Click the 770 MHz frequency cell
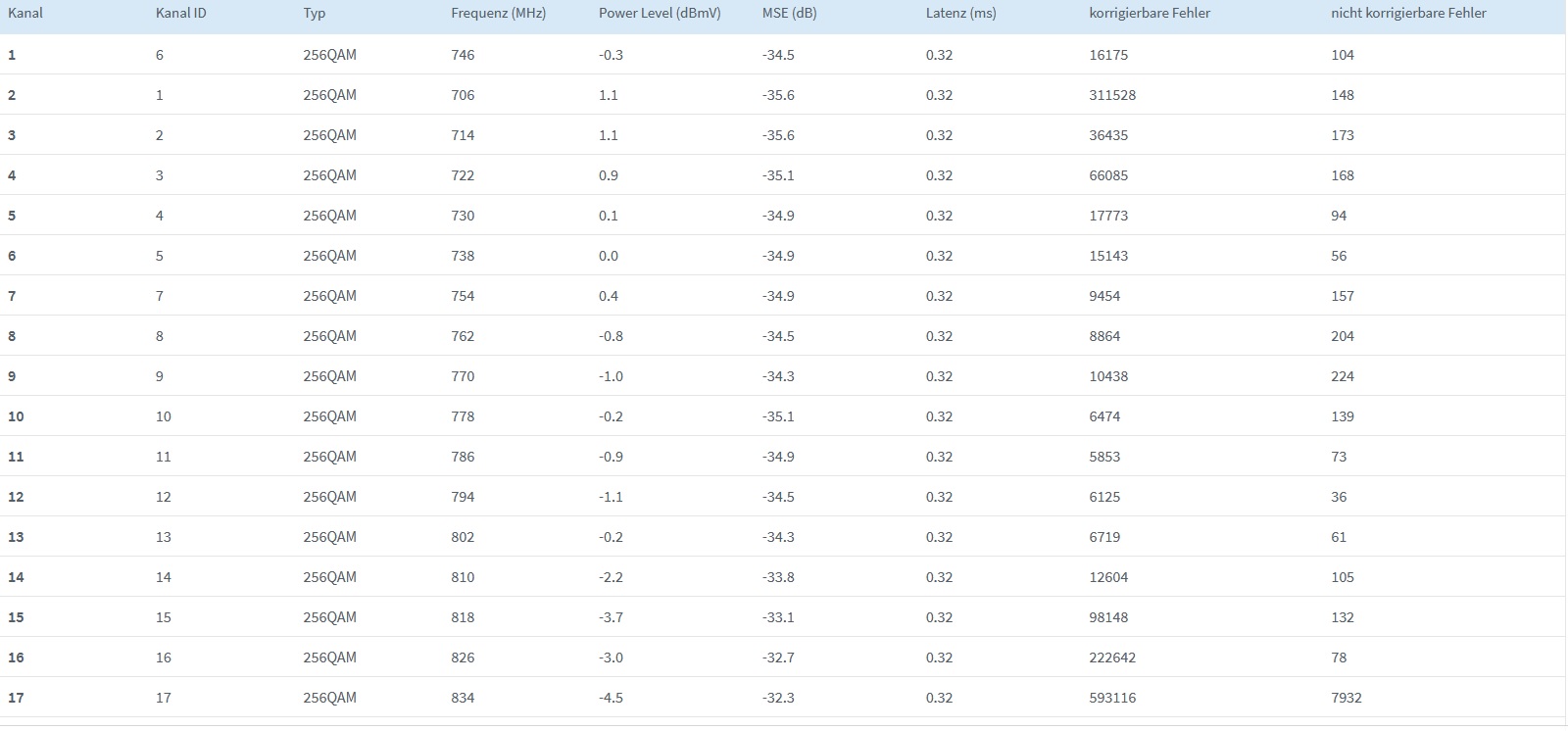 click(463, 376)
